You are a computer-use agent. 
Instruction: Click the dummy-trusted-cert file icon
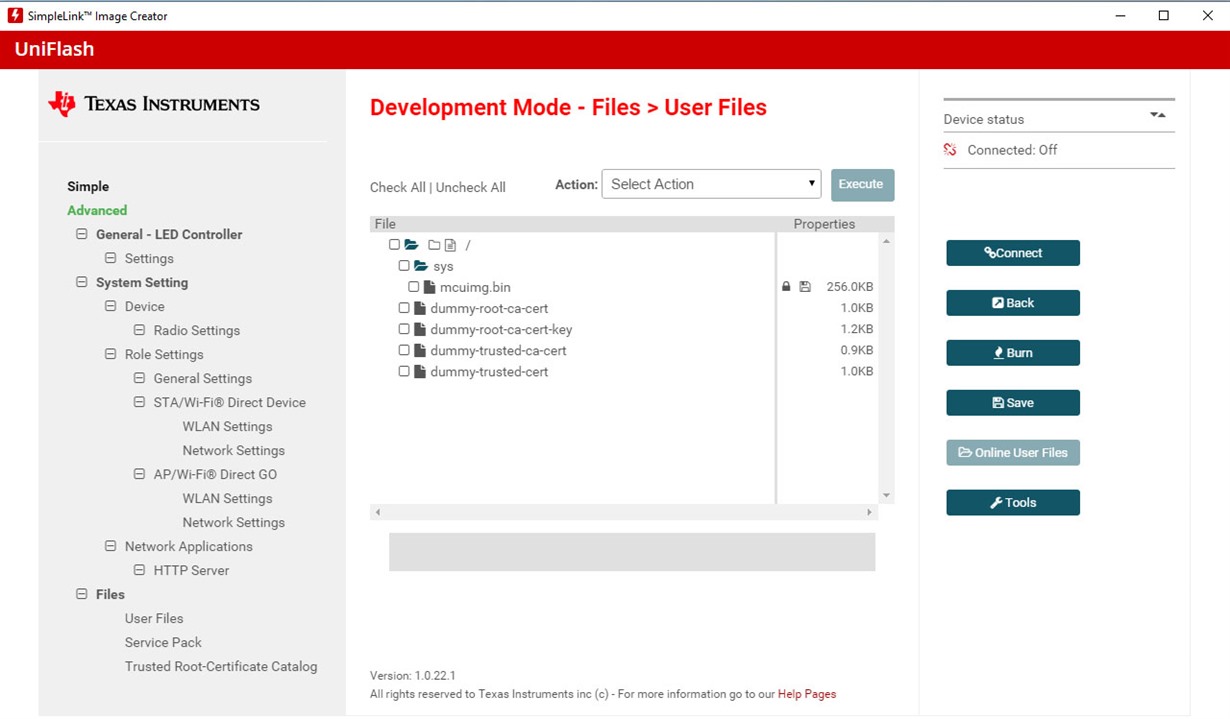(420, 371)
